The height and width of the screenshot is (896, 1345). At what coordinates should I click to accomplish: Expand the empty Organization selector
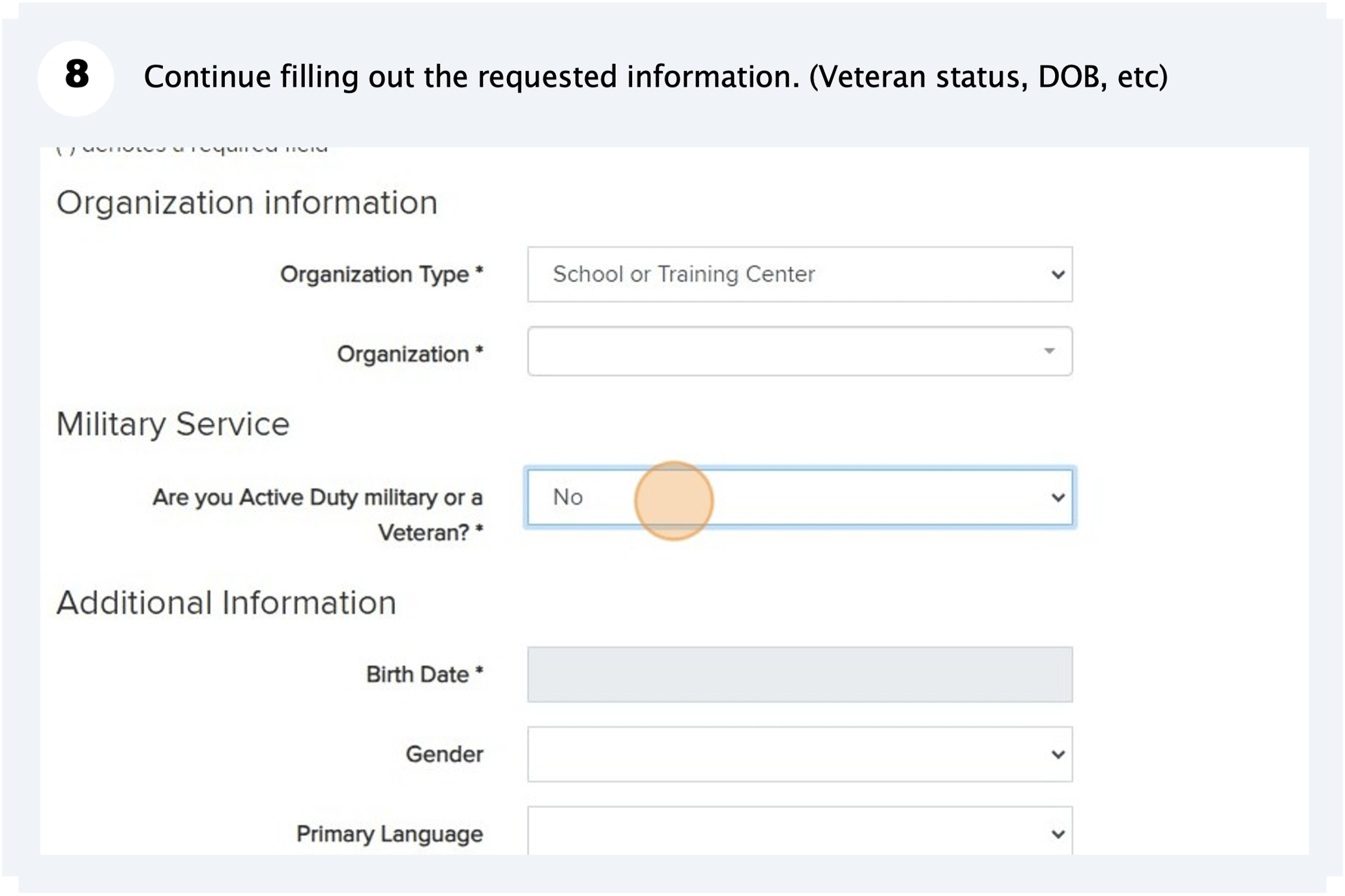(798, 352)
